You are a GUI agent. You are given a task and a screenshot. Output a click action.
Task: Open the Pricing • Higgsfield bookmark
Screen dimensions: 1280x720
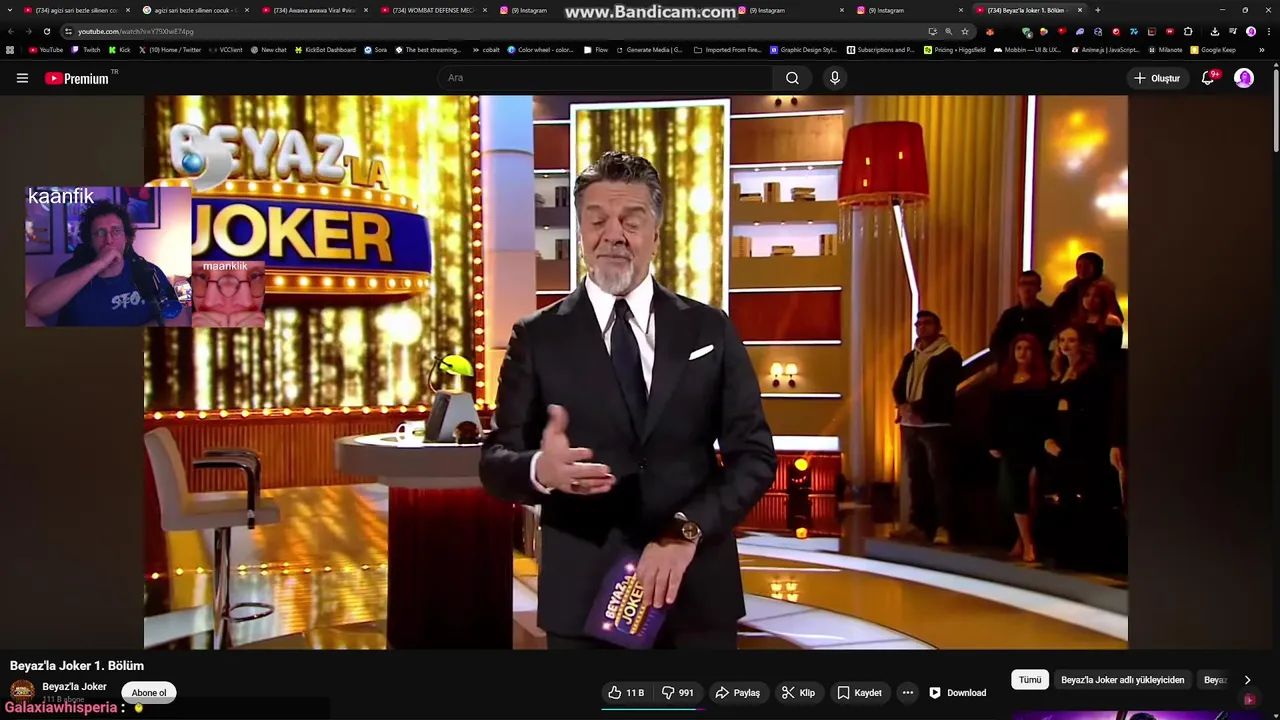955,50
